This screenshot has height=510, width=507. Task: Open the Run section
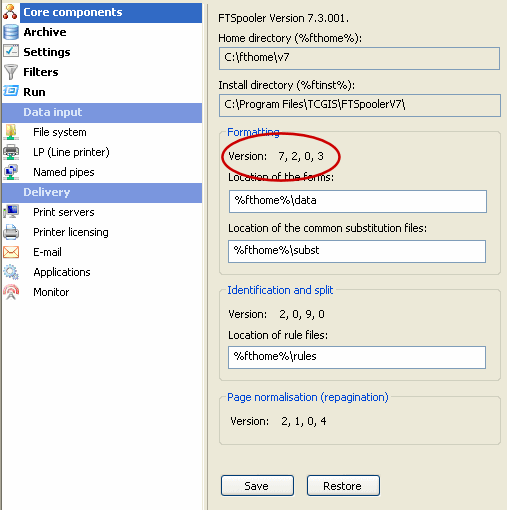click(34, 92)
